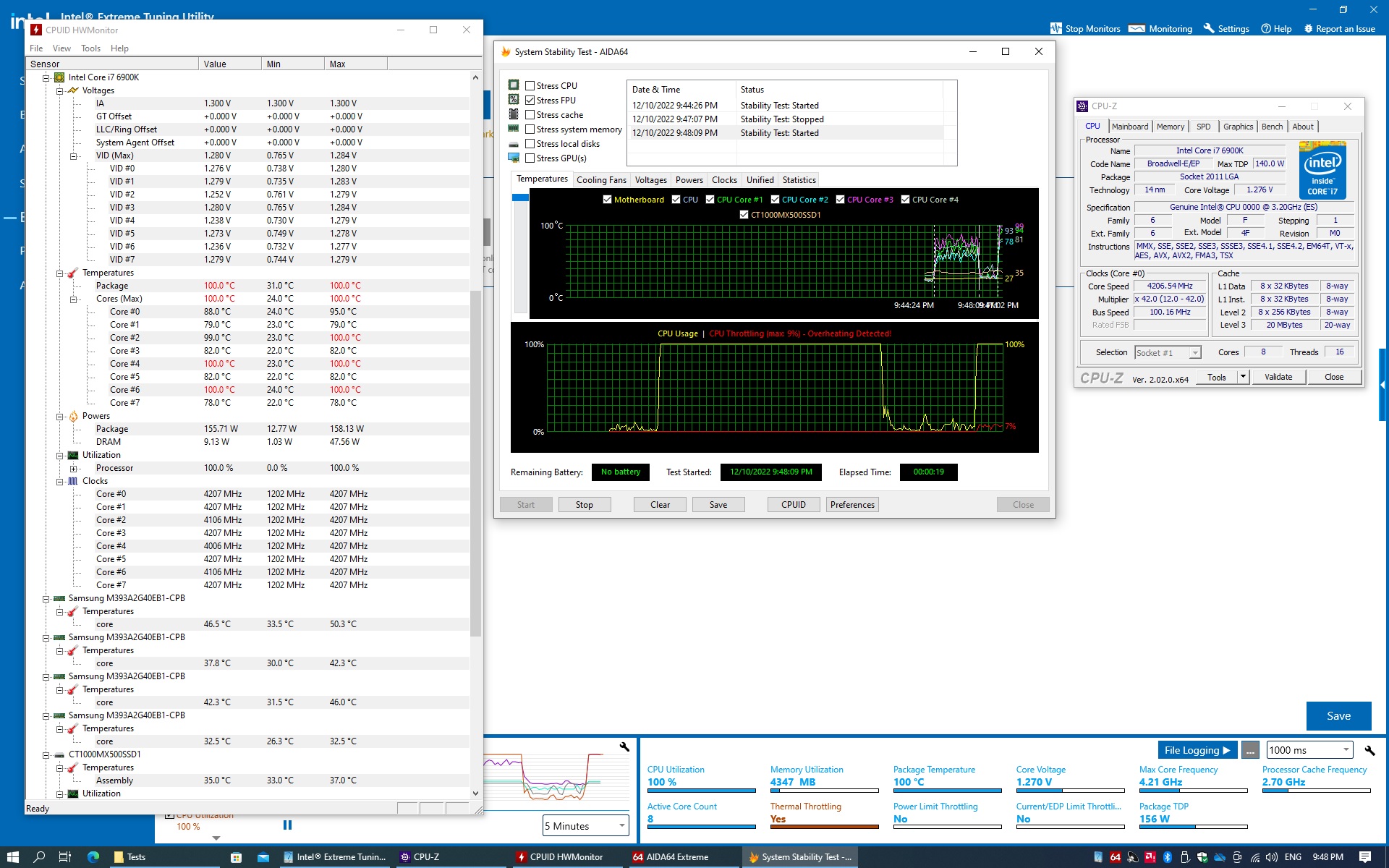
Task: Click the Settings wrench in the top bar
Action: click(1208, 28)
